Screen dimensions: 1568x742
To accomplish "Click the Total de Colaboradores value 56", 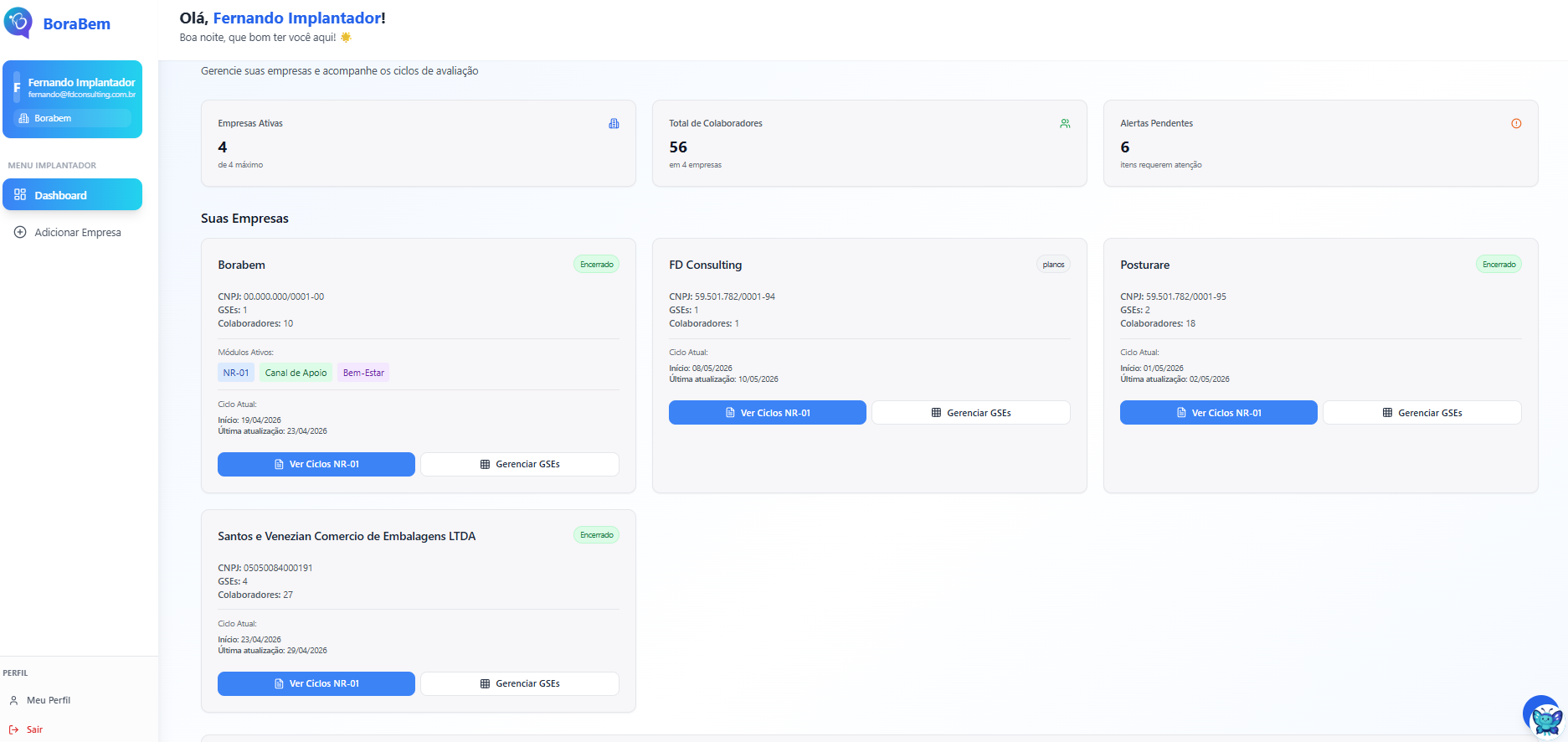I will click(x=678, y=147).
